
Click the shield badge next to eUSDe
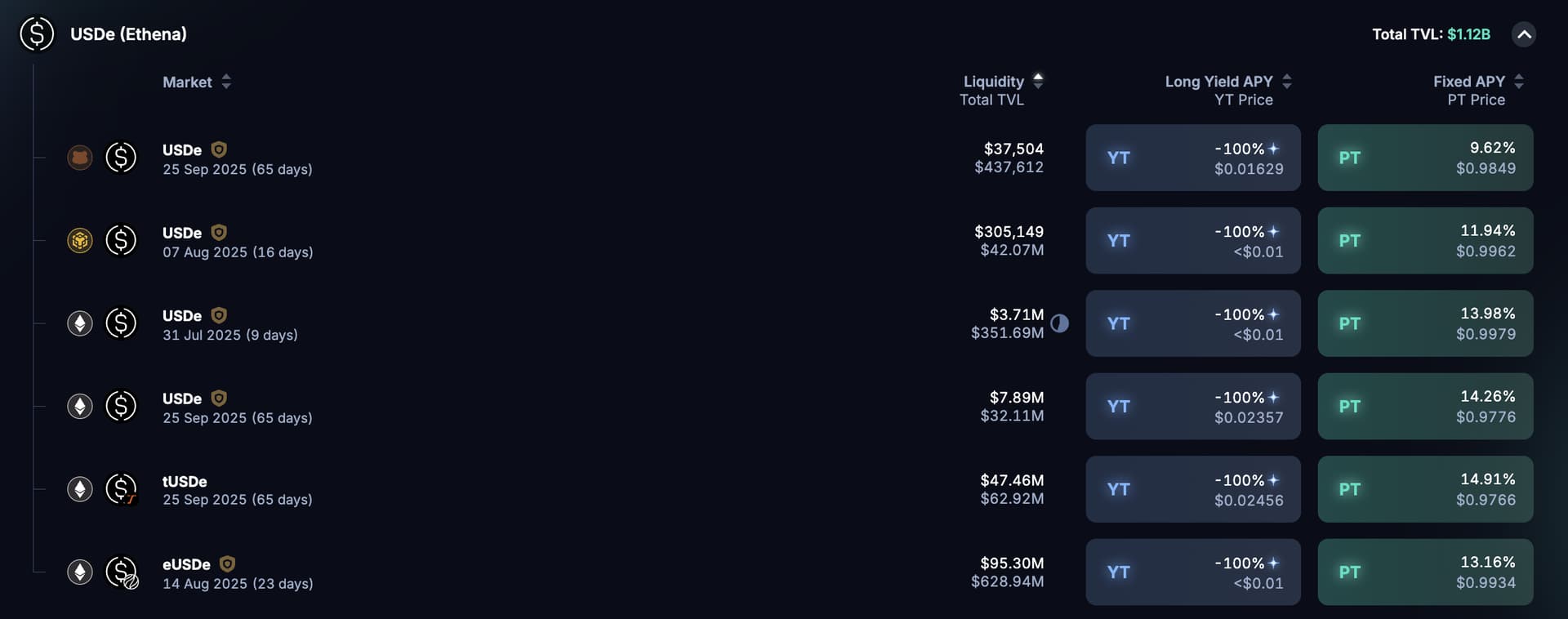pyautogui.click(x=228, y=563)
